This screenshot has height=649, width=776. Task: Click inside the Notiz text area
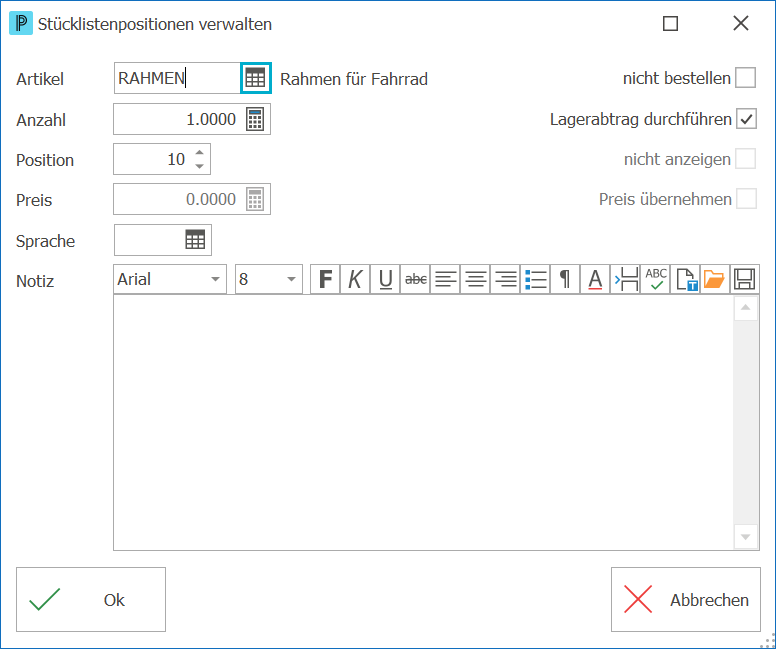423,422
